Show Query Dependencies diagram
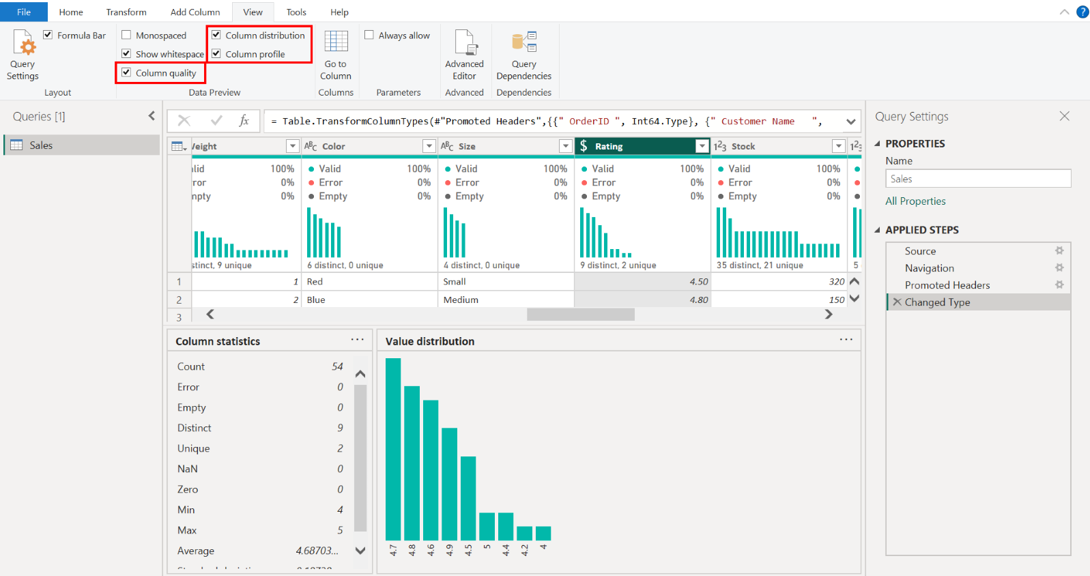The height and width of the screenshot is (576, 1090). (x=523, y=55)
